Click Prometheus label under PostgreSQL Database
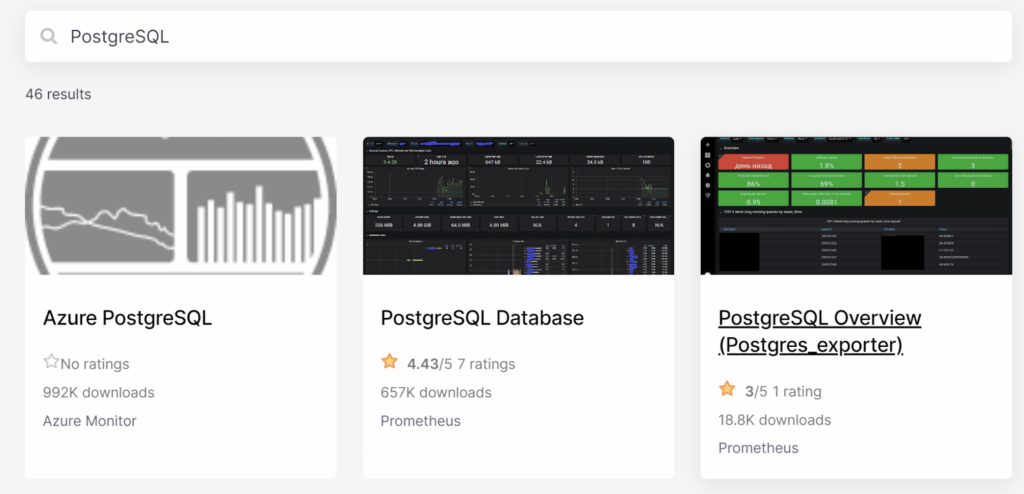Viewport: 1024px width, 494px height. point(420,421)
